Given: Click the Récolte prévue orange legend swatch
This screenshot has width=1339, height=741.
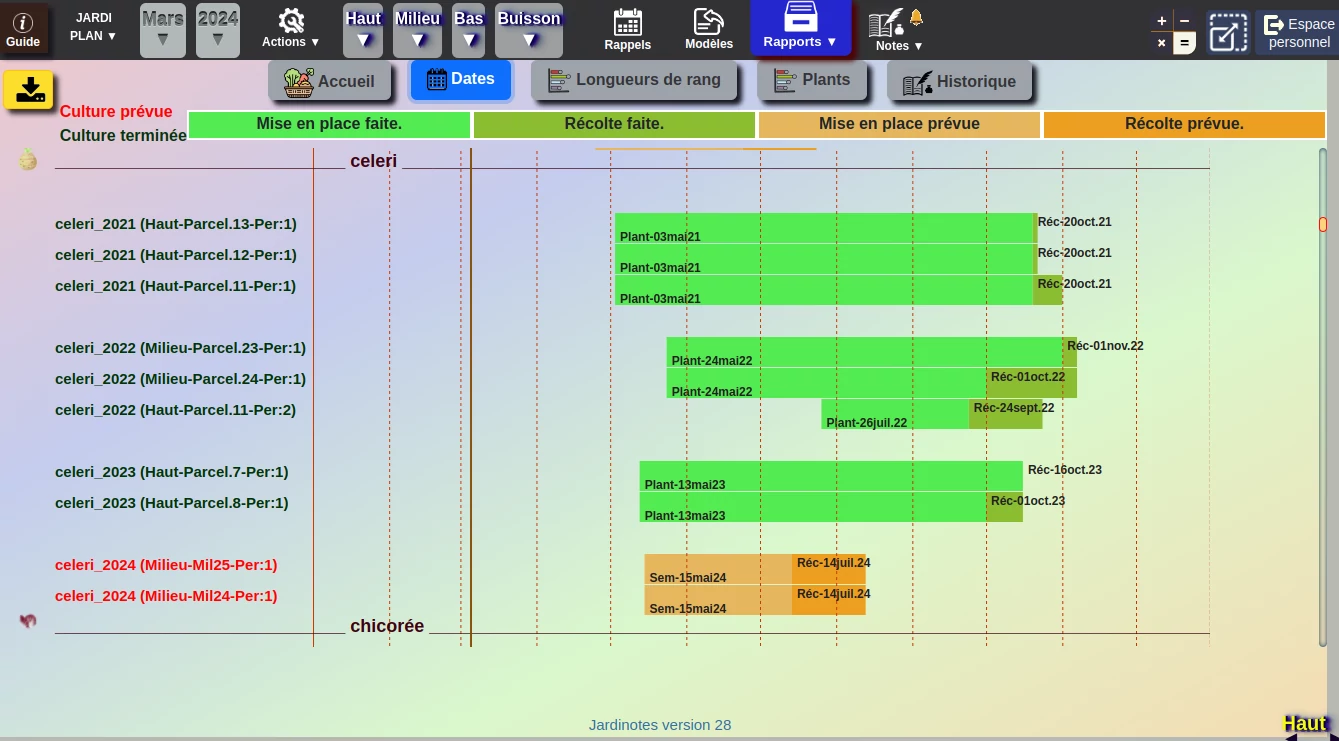Looking at the screenshot, I should (1183, 125).
